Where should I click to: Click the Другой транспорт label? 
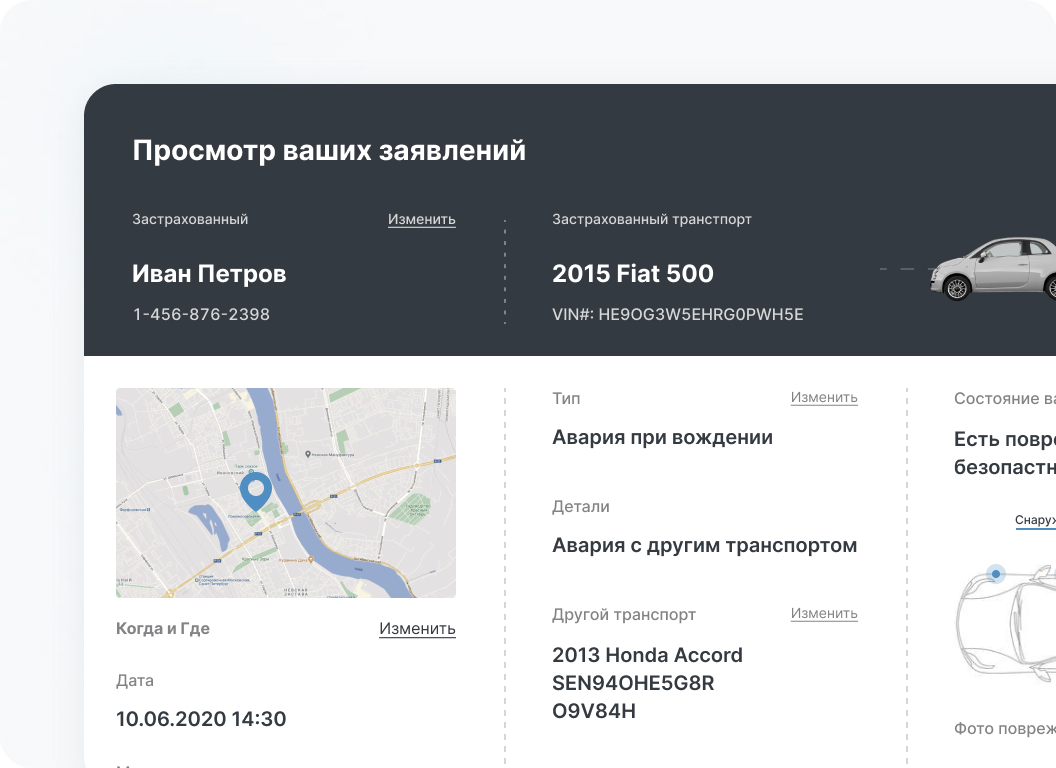coord(624,614)
